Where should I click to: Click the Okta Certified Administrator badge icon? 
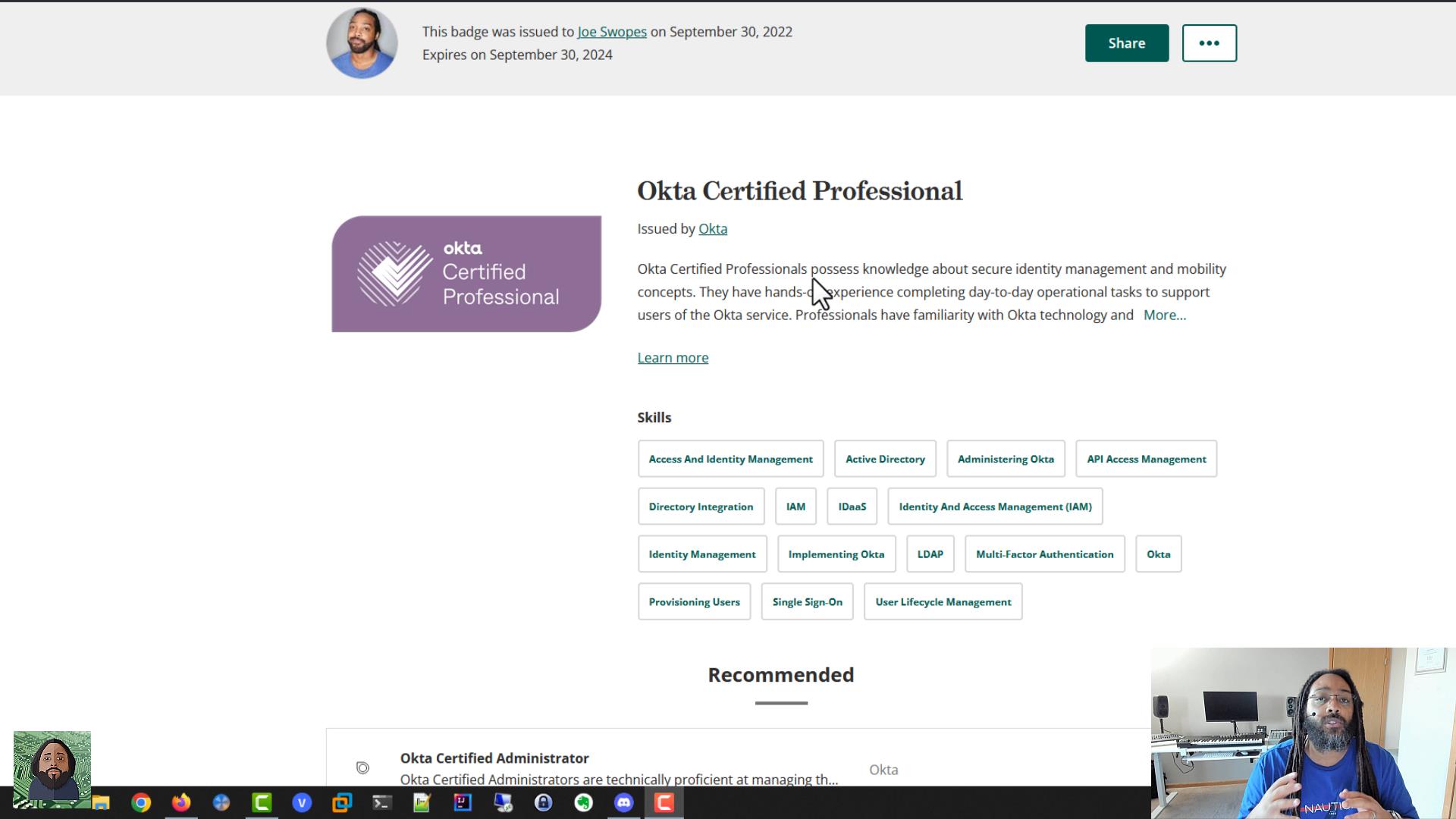[362, 768]
